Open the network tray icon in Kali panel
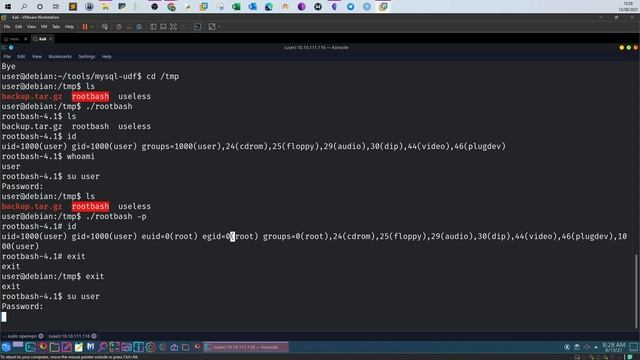Viewport: 640px width, 360px height. pyautogui.click(x=587, y=347)
